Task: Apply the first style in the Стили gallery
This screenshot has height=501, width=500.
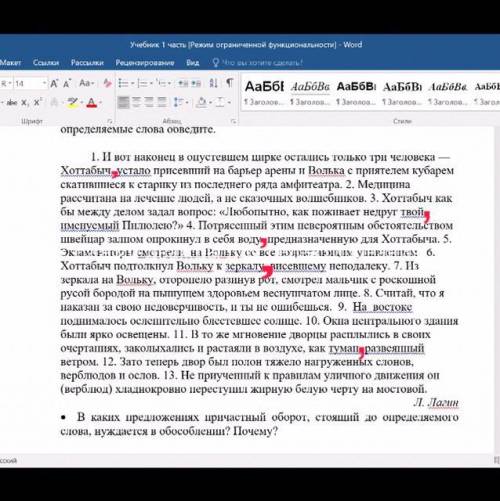Action: (x=264, y=92)
